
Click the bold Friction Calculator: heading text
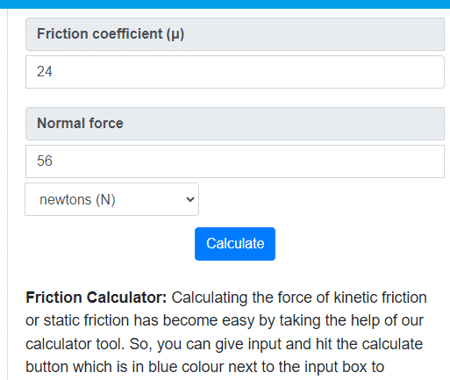click(96, 297)
